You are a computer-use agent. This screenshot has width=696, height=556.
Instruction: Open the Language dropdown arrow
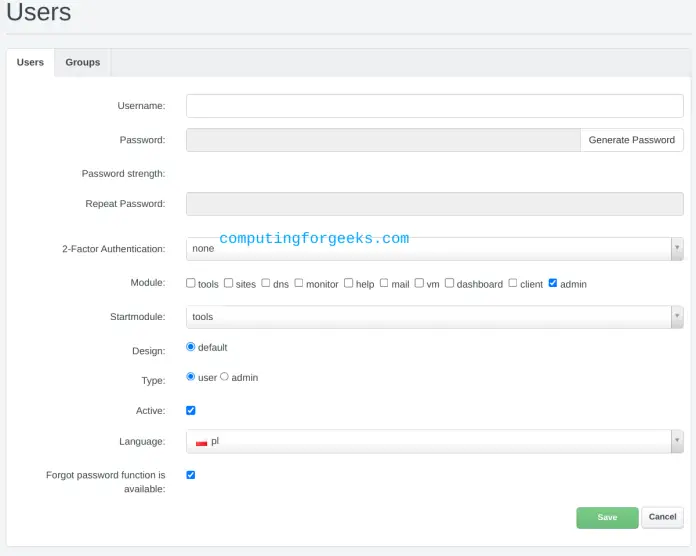click(x=677, y=441)
